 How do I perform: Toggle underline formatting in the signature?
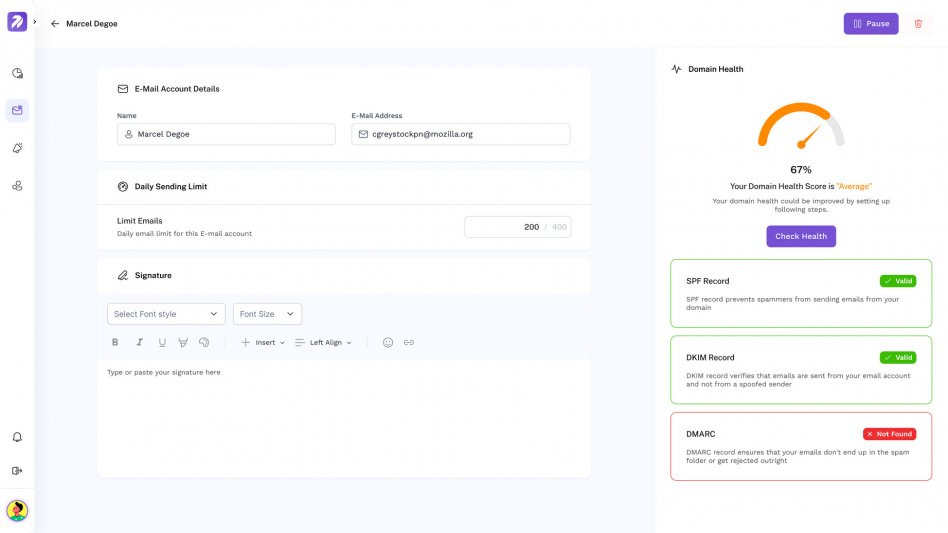click(x=162, y=343)
